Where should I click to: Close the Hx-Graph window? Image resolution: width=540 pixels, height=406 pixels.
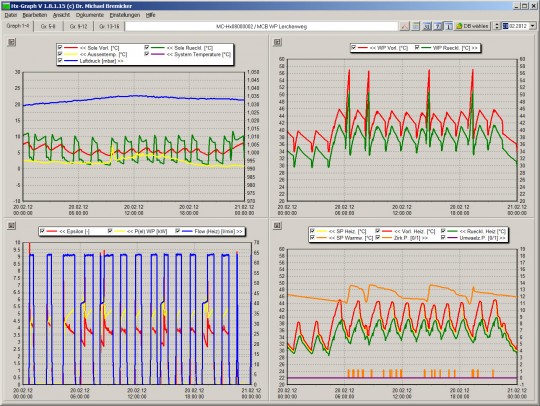pos(533,6)
